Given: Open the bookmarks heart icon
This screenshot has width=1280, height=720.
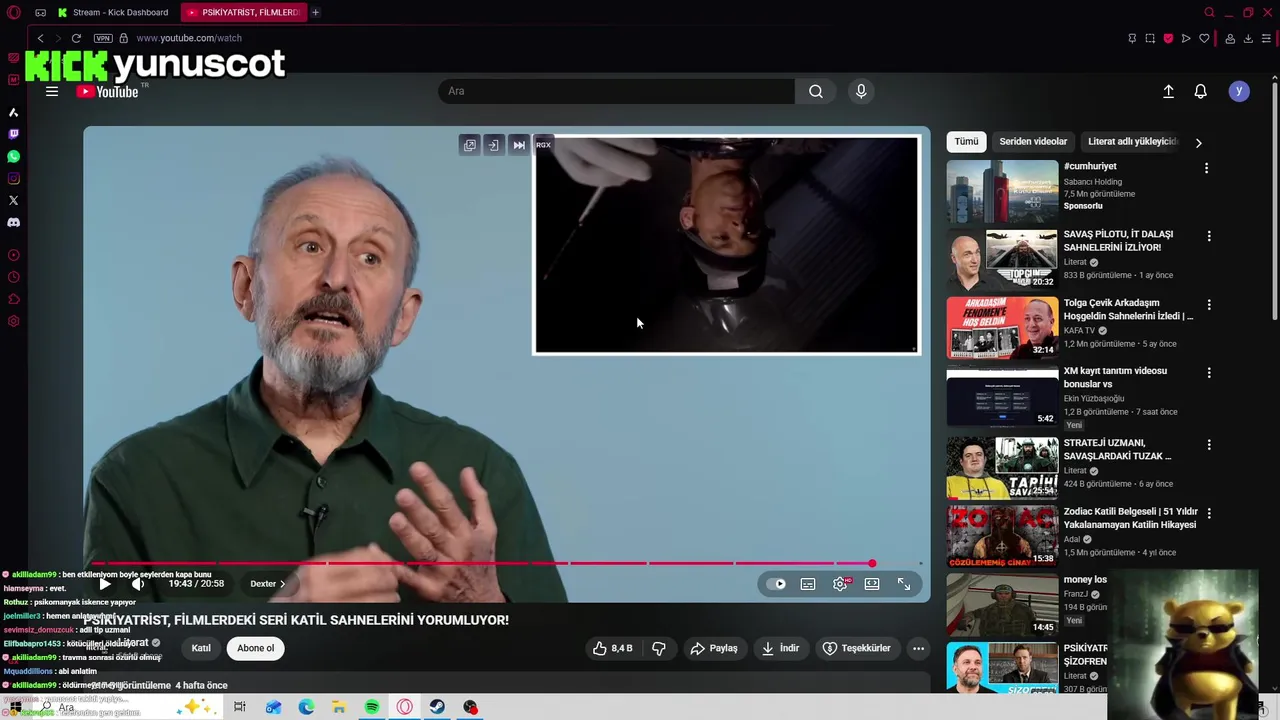Looking at the screenshot, I should 1204,38.
